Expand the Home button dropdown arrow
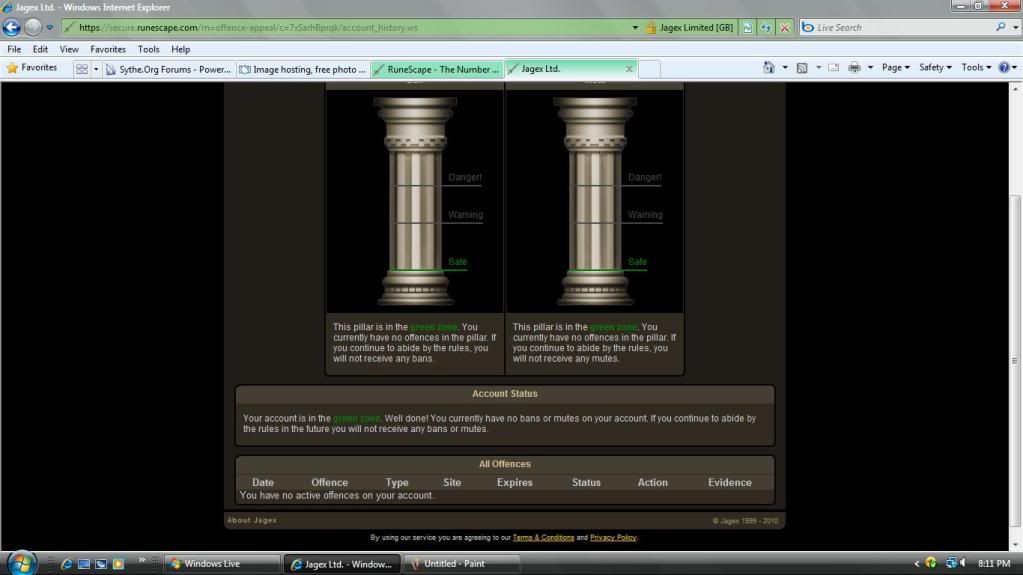Image resolution: width=1023 pixels, height=575 pixels. [x=785, y=67]
